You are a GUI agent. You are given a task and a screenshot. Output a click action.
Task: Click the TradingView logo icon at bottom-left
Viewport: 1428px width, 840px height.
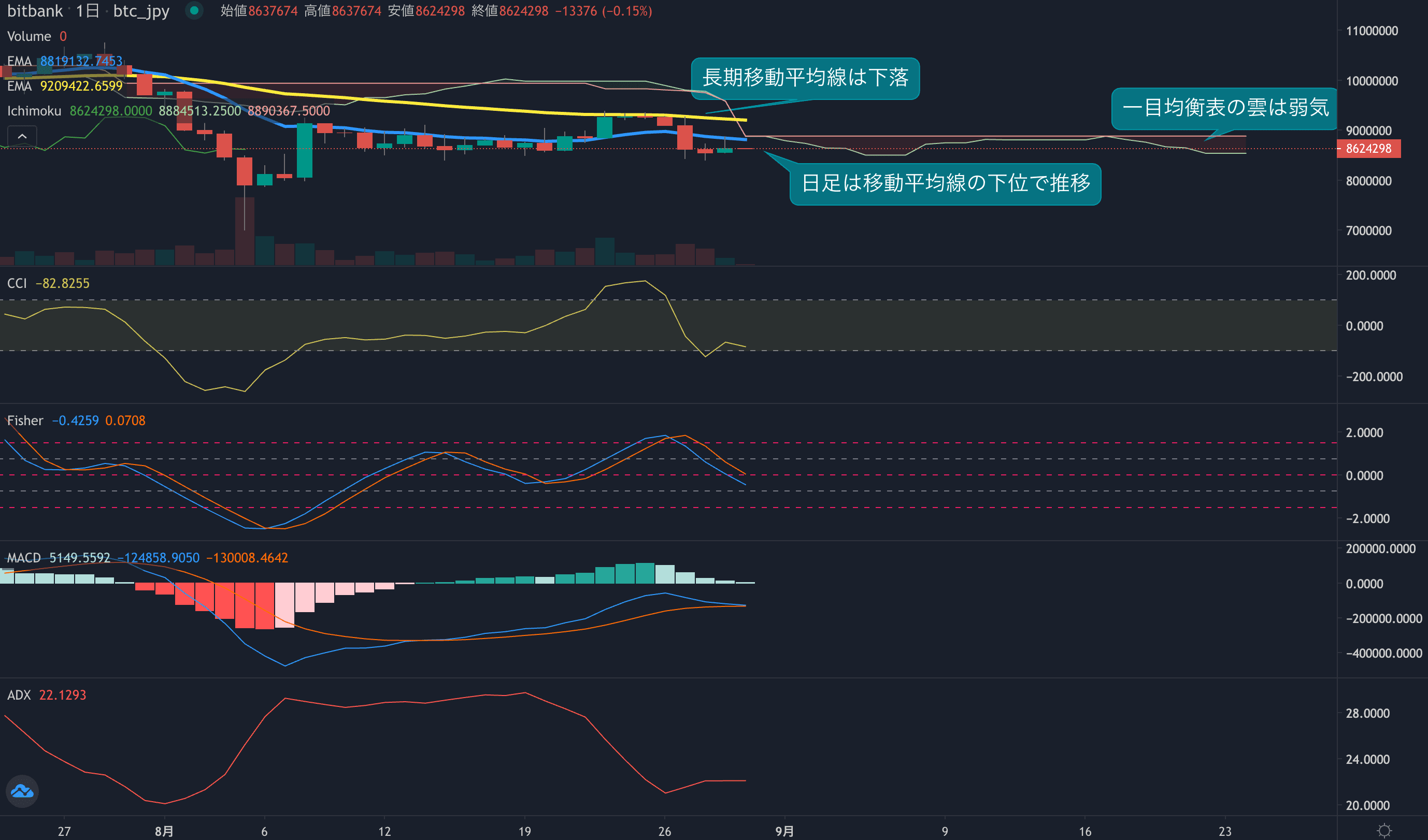pos(22,791)
